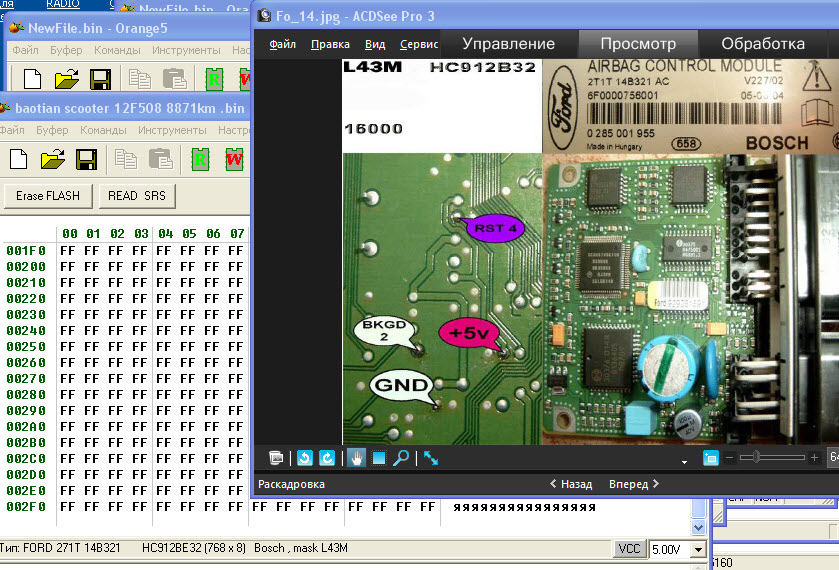Screen dimensions: 839x570
Task: Click the VCC button in status bar
Action: tap(629, 549)
